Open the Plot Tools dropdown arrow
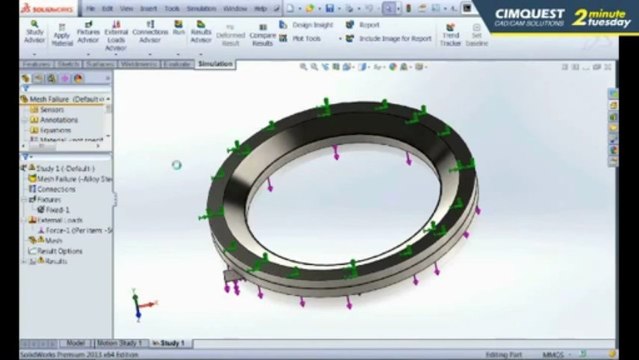Image resolution: width=639 pixels, height=360 pixels. 340,39
